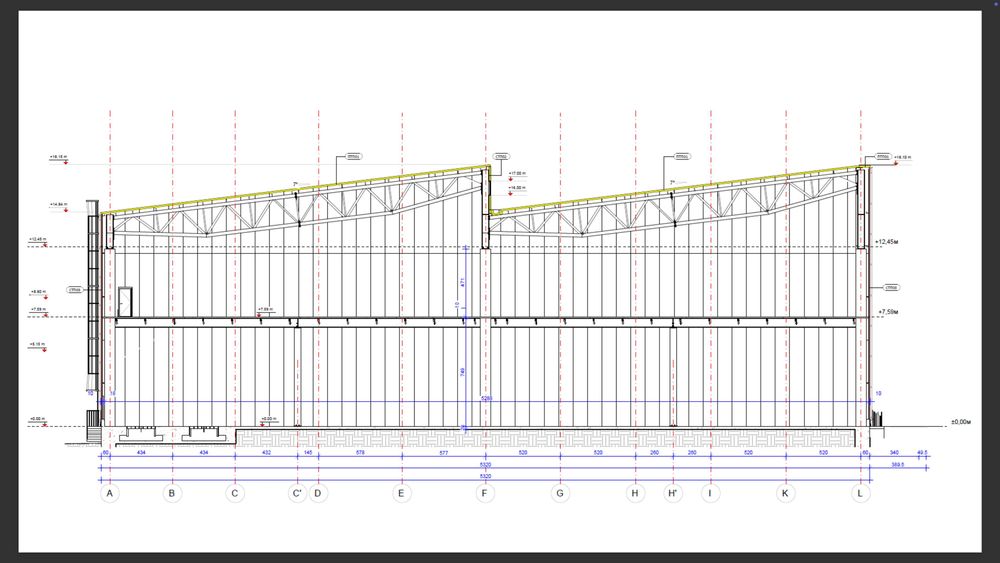Viewport: 1000px width, 563px height.
Task: Click the +7,59м elevation label on right
Action: [888, 312]
